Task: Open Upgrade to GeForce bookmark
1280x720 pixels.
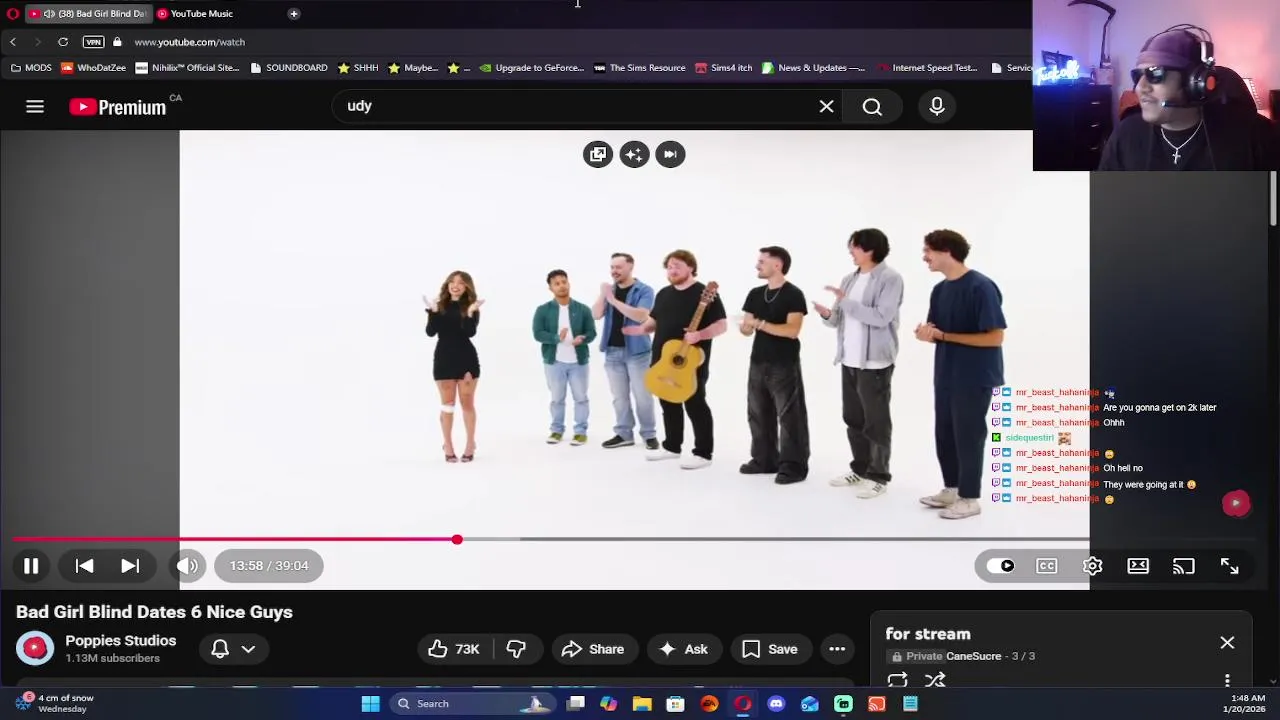Action: (532, 68)
